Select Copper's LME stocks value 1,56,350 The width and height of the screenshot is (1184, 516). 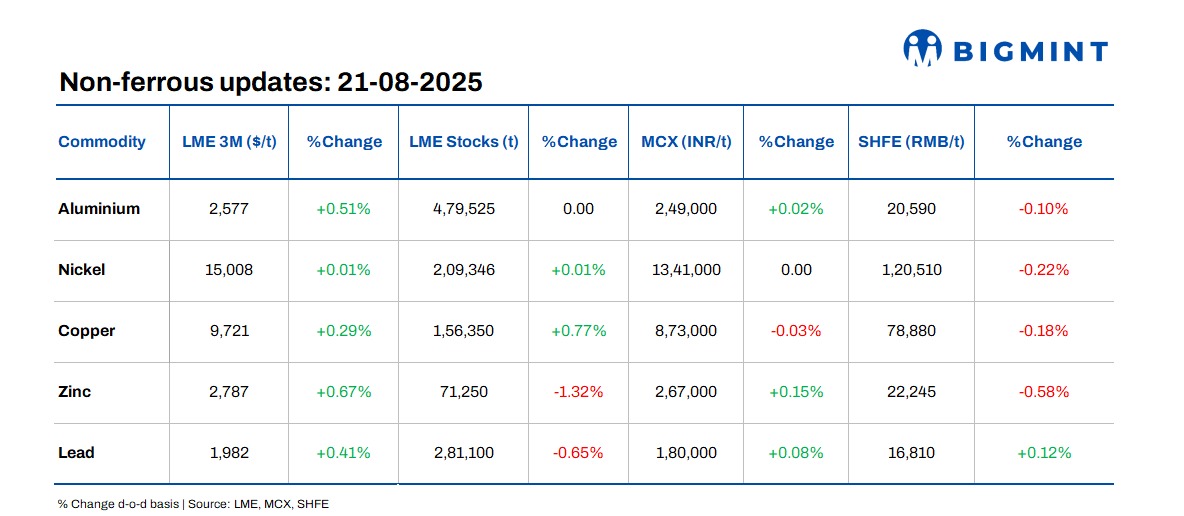point(464,331)
